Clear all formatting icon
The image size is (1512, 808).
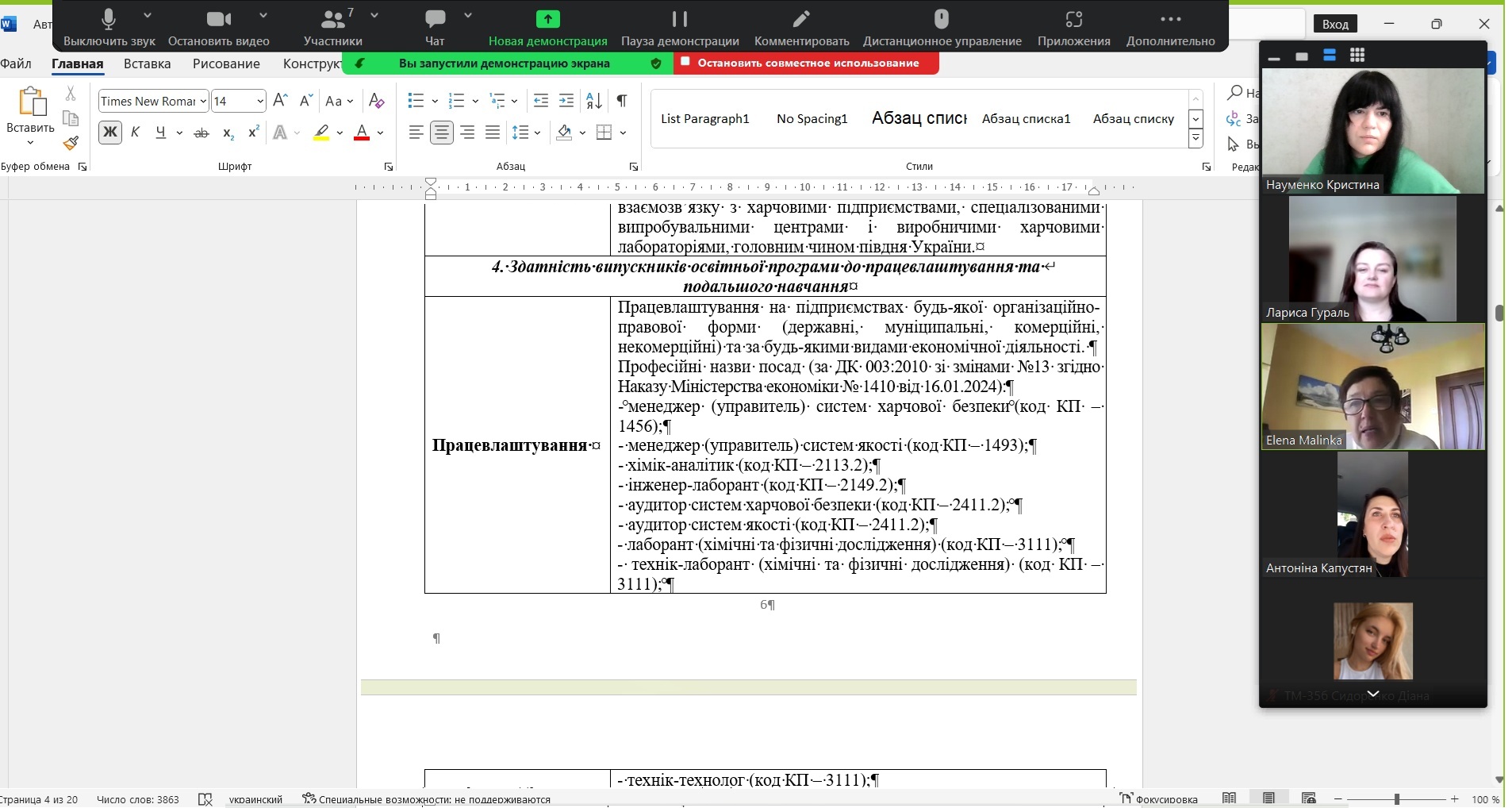click(x=377, y=101)
